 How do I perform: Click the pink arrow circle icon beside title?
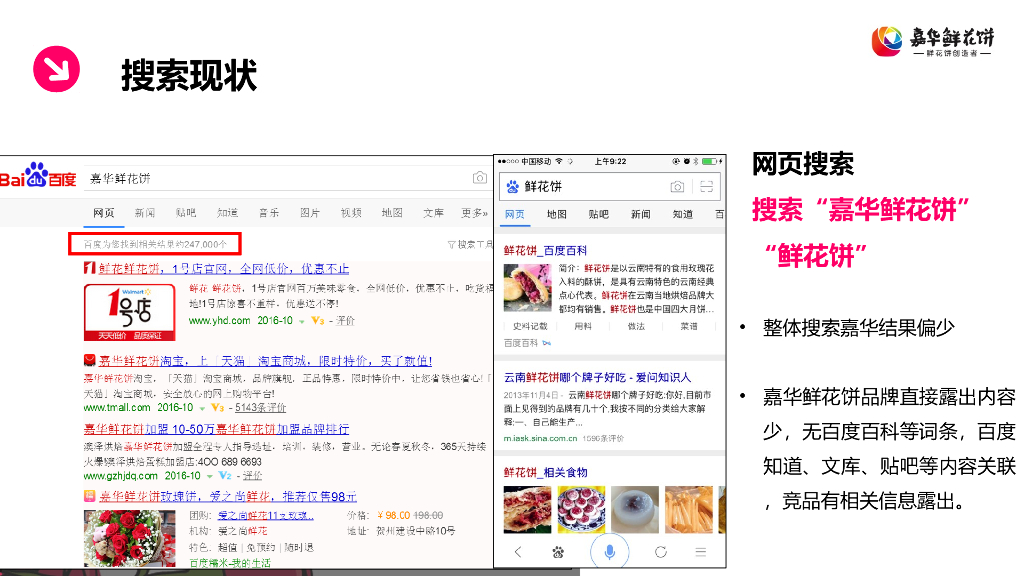click(x=56, y=69)
